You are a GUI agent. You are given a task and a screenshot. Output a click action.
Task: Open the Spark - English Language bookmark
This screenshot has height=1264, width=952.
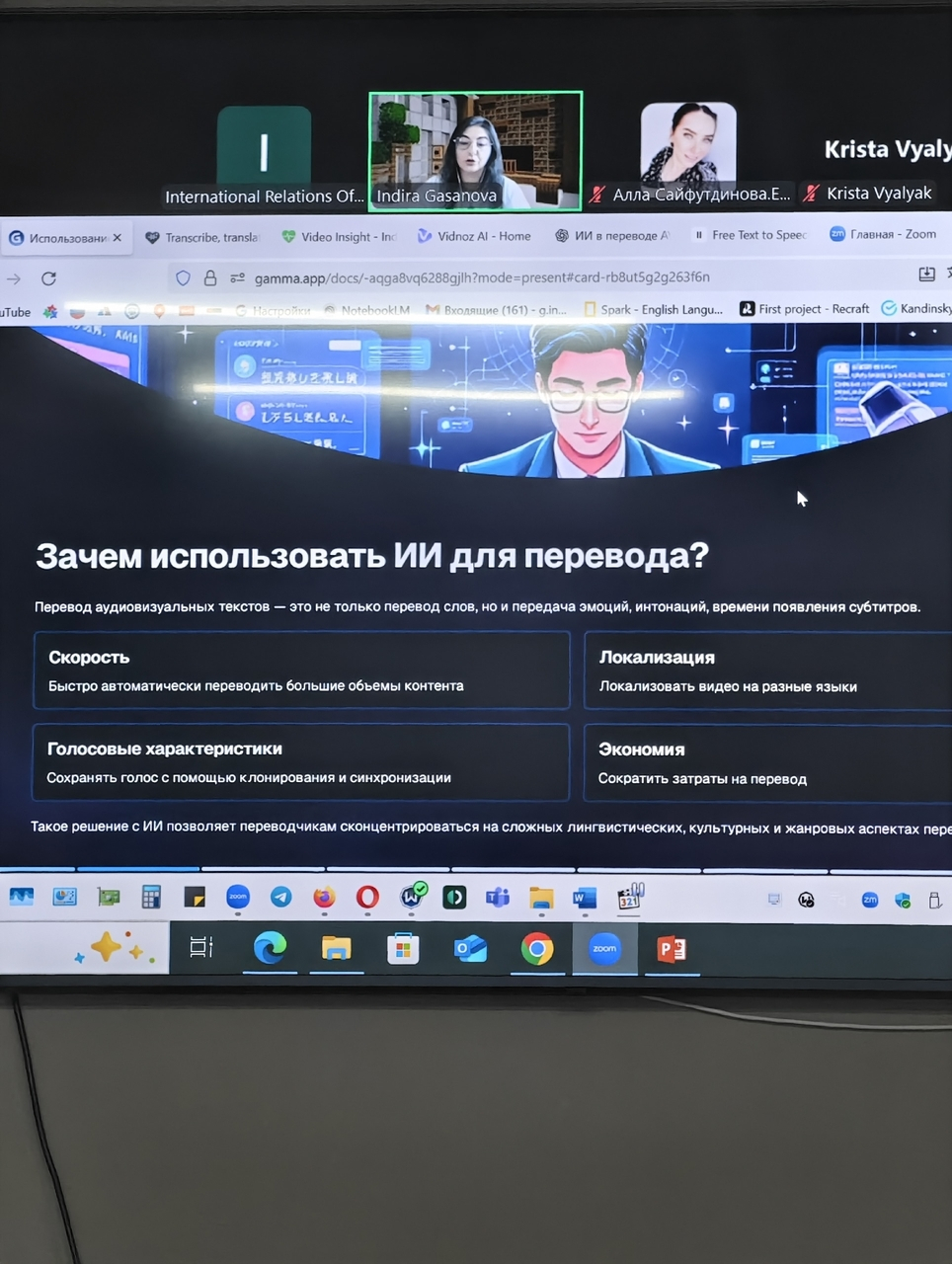654,309
